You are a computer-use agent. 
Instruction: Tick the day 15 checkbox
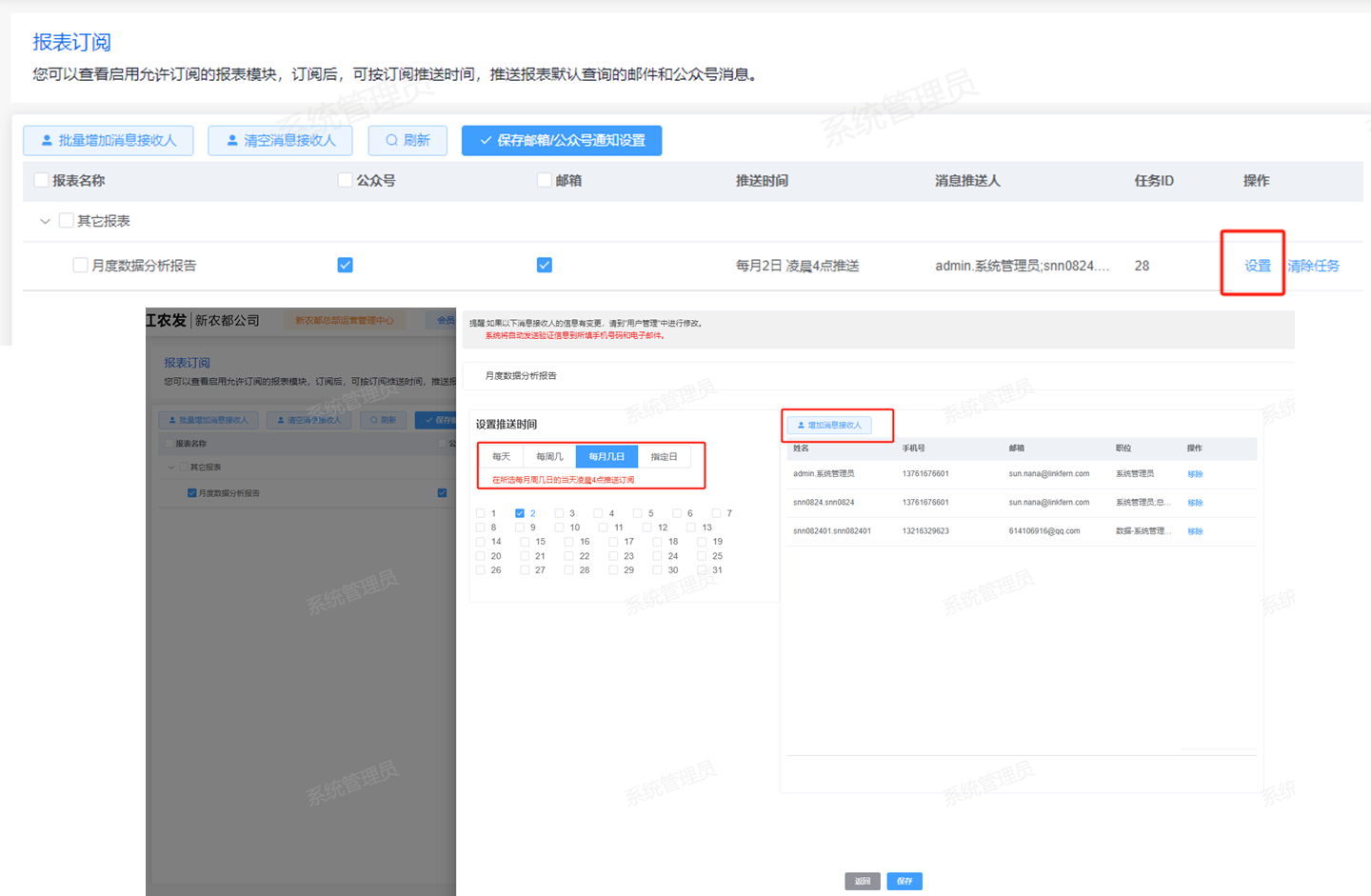click(525, 542)
